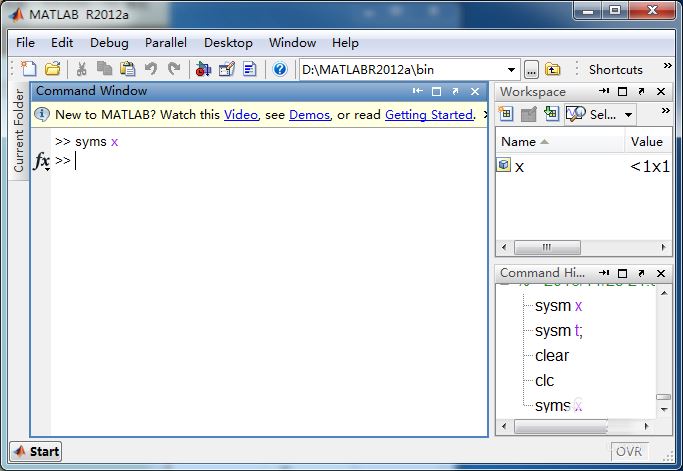
Task: Select 'sysm t;' history entry
Action: pyautogui.click(x=558, y=331)
